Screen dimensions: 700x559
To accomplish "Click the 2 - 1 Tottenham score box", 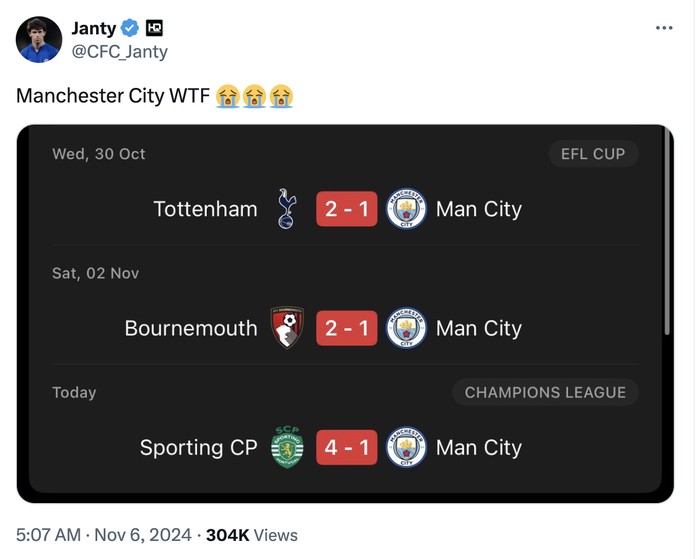I will coord(347,209).
